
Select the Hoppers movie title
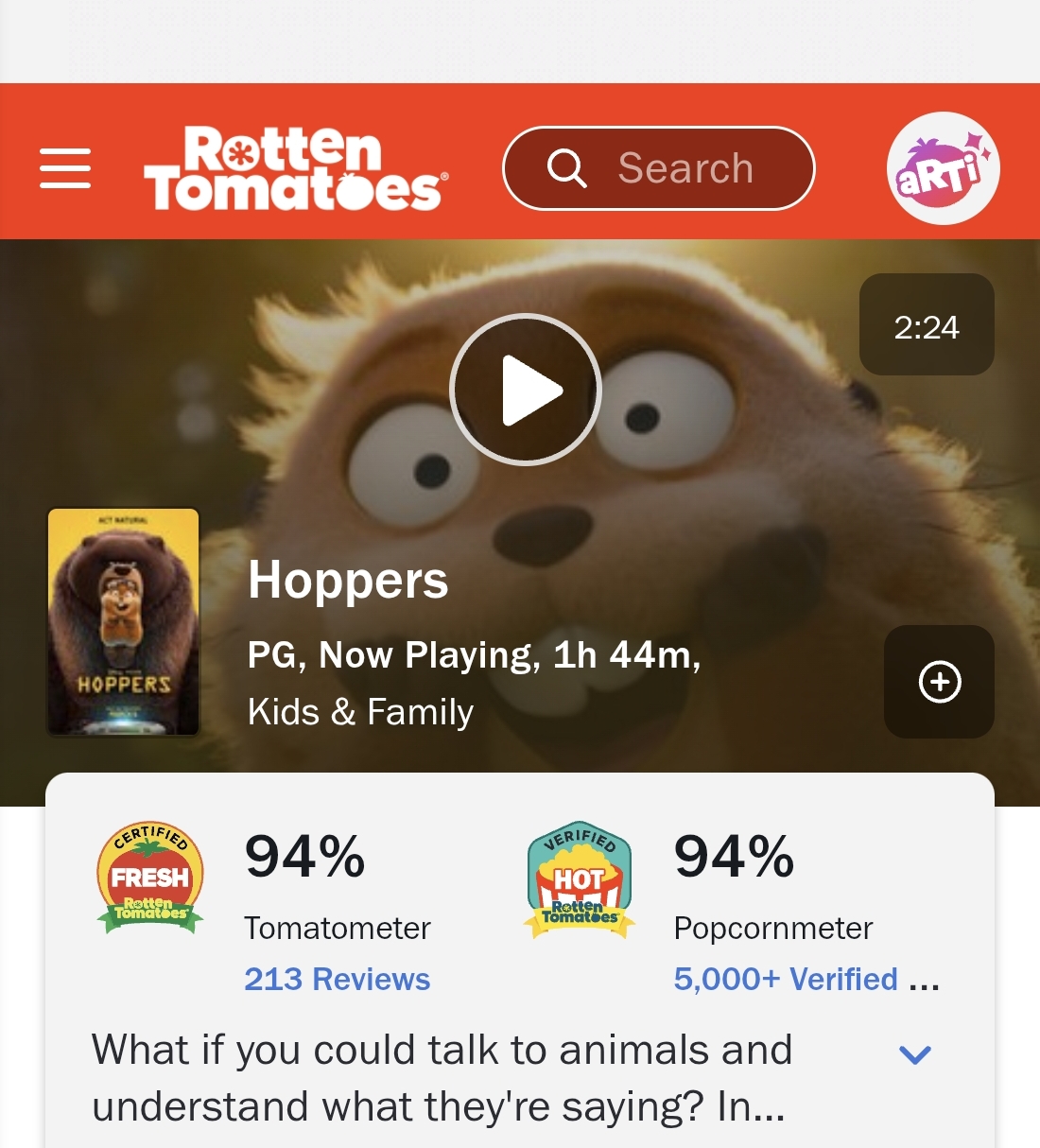tap(348, 580)
